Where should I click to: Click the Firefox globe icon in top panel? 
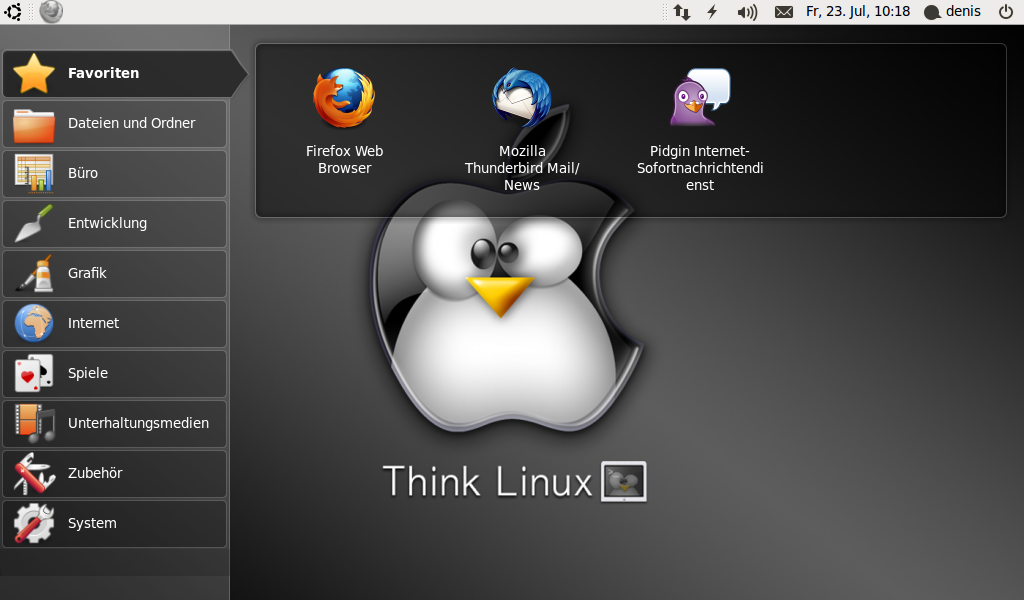pyautogui.click(x=51, y=12)
